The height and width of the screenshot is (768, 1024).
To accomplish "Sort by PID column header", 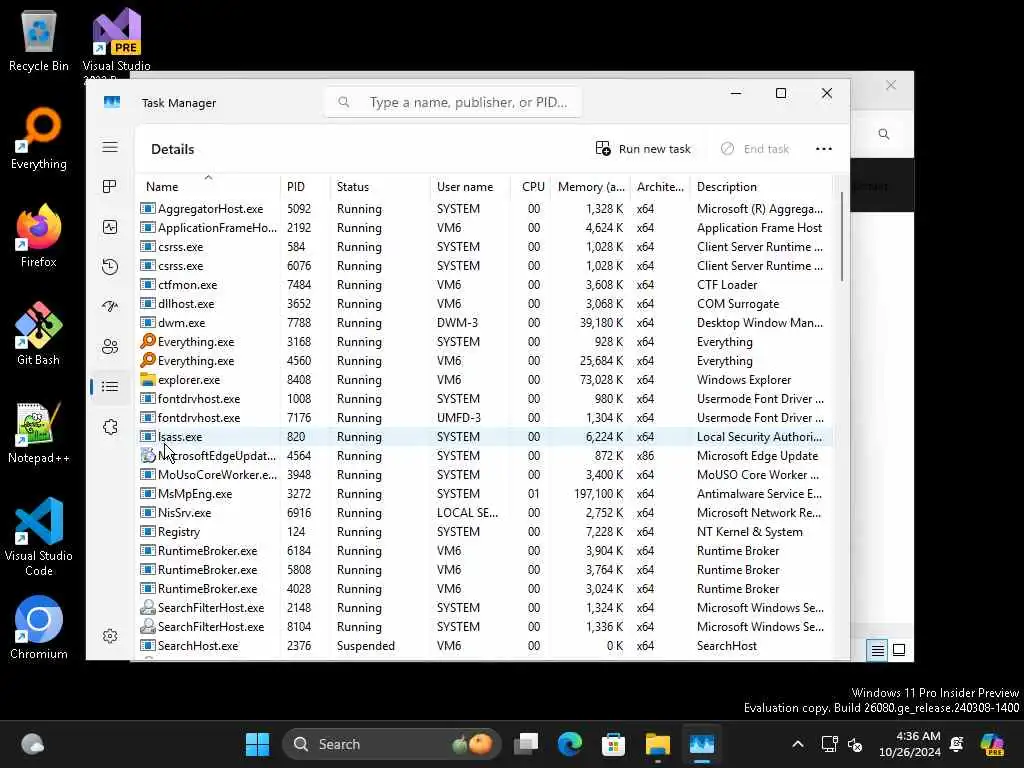I will (305, 187).
